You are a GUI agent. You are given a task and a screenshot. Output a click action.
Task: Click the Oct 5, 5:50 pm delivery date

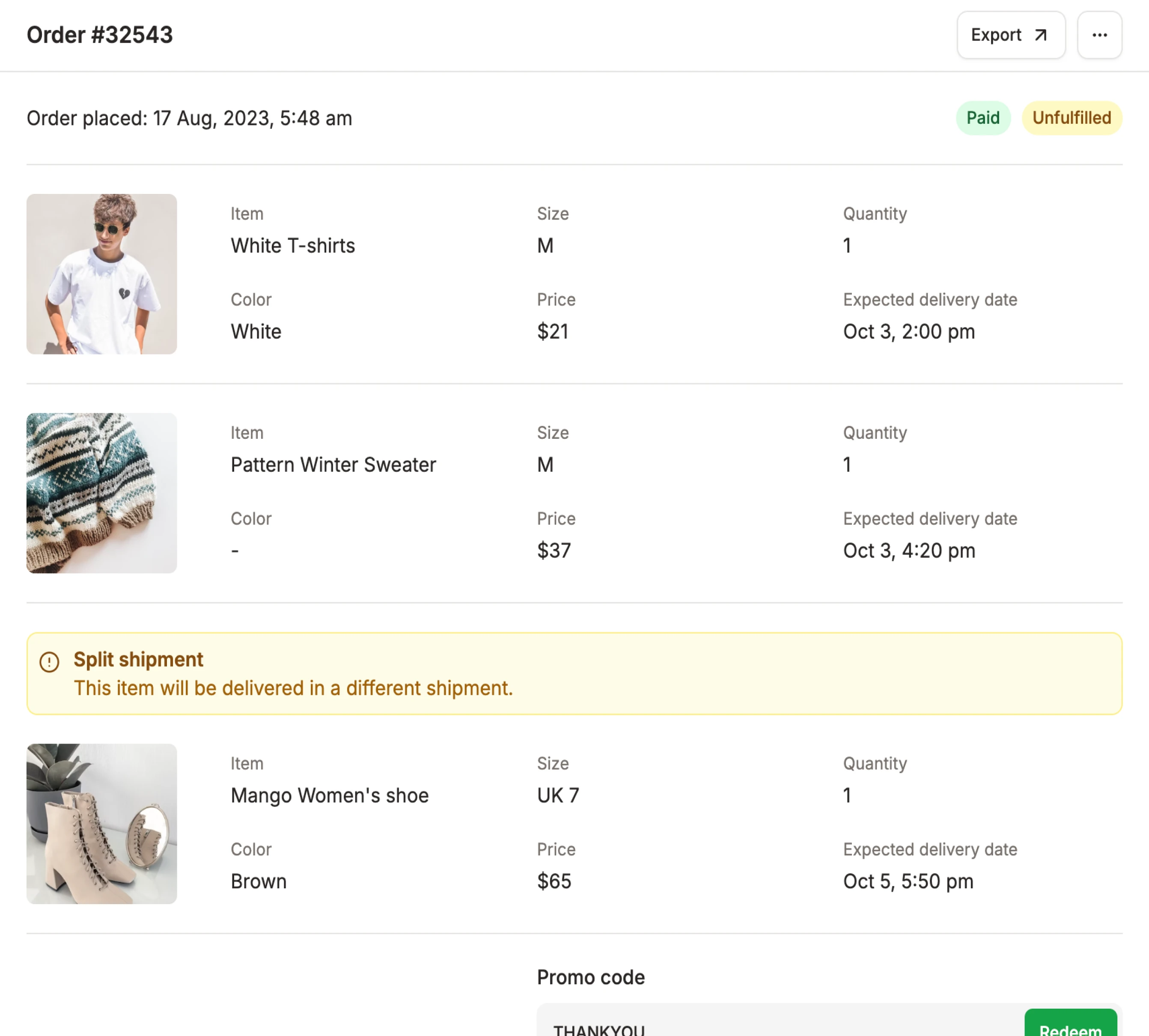click(908, 881)
